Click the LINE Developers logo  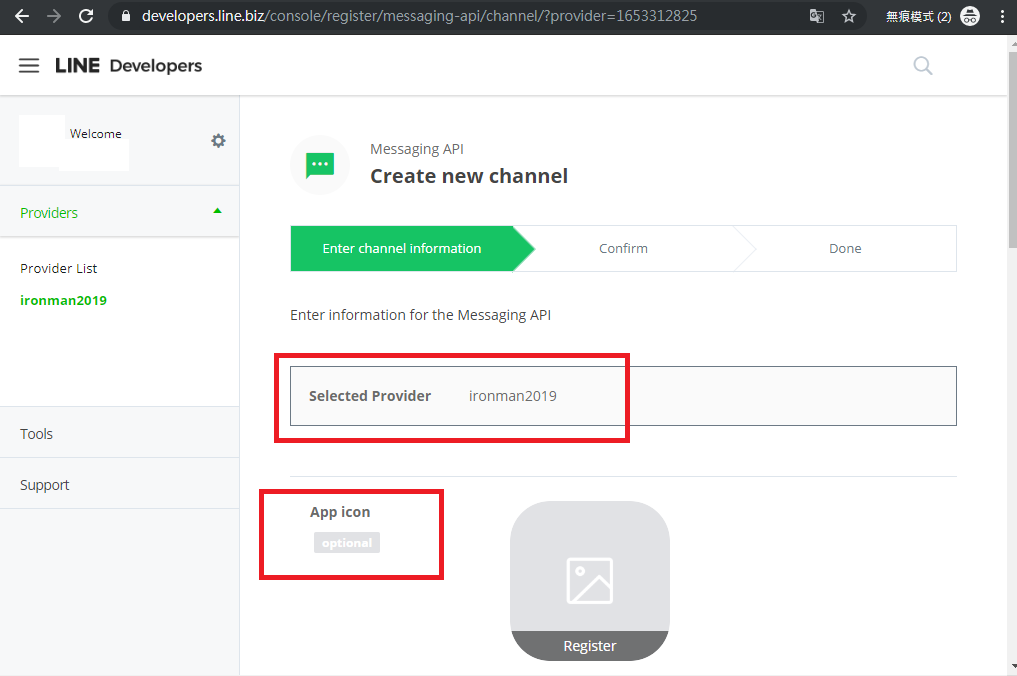click(128, 66)
